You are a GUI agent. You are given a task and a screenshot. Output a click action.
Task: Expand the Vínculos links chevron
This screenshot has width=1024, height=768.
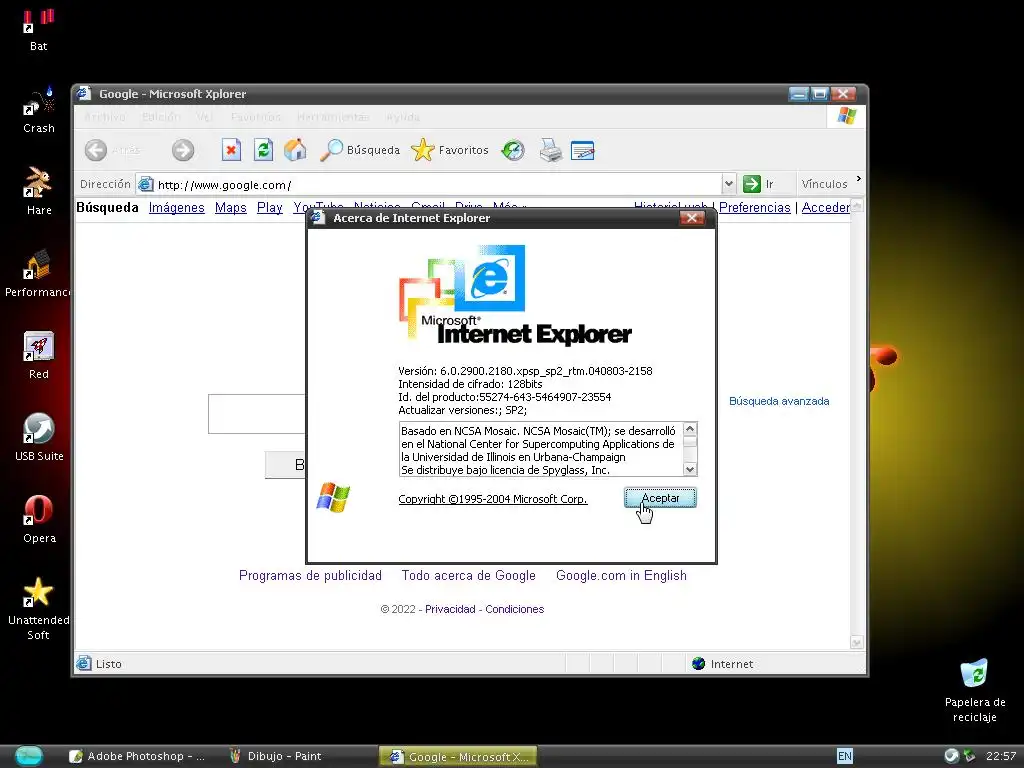[858, 178]
